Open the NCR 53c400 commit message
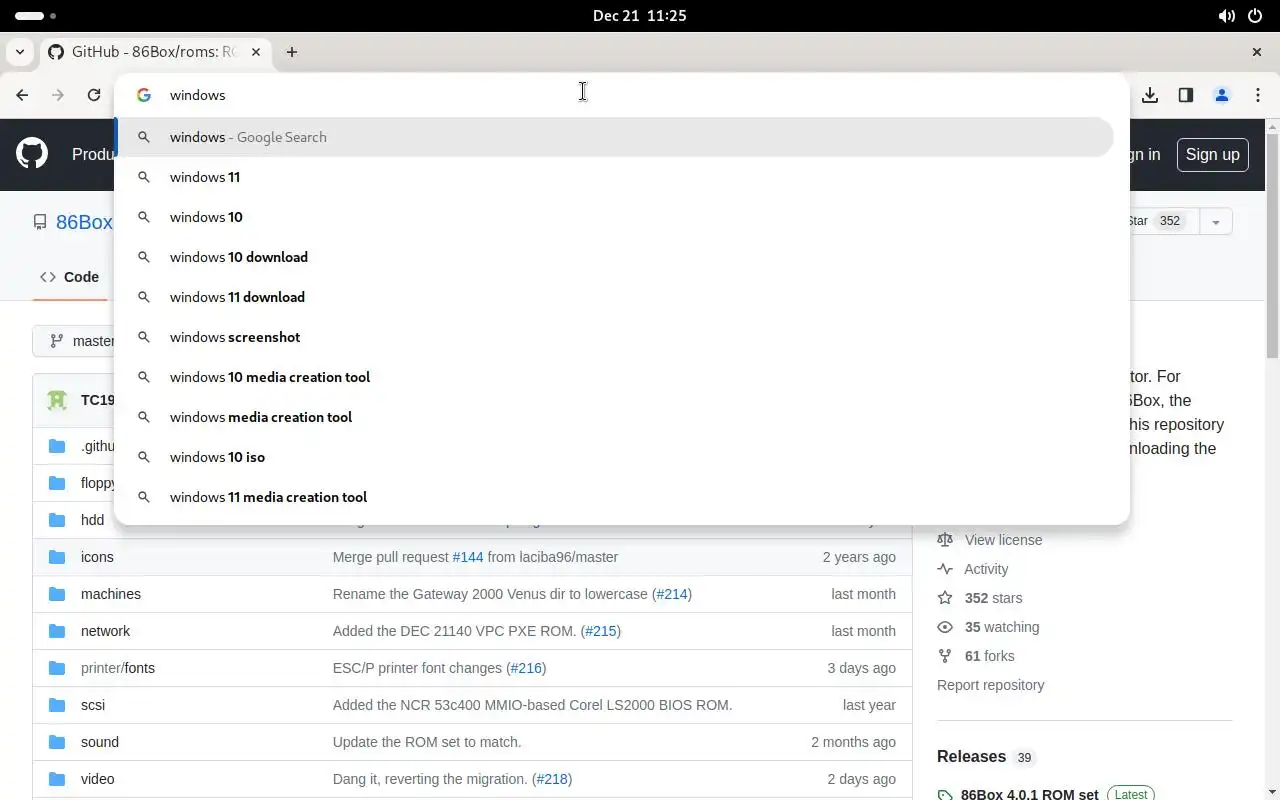Image resolution: width=1280 pixels, height=800 pixels. [x=532, y=705]
